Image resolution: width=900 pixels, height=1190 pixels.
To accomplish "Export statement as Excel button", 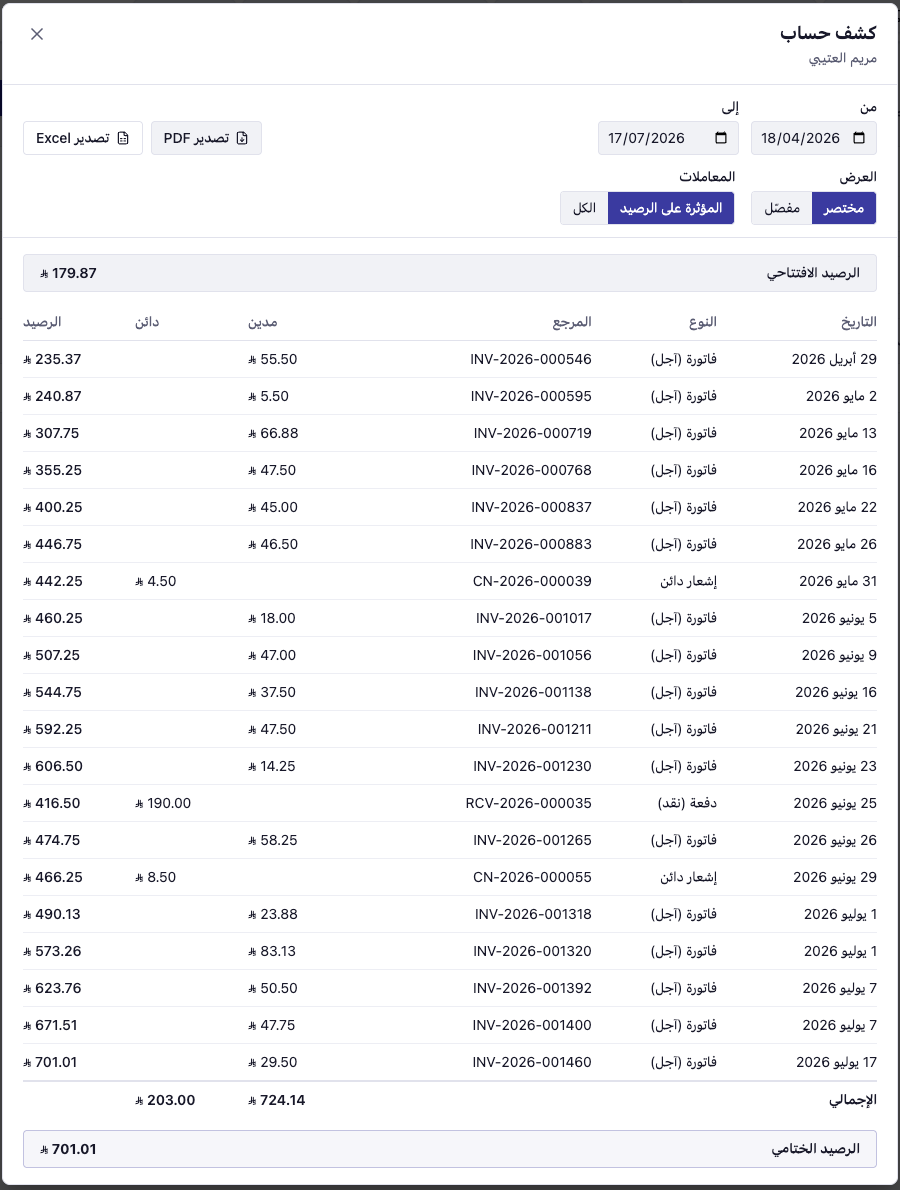I will pos(83,138).
